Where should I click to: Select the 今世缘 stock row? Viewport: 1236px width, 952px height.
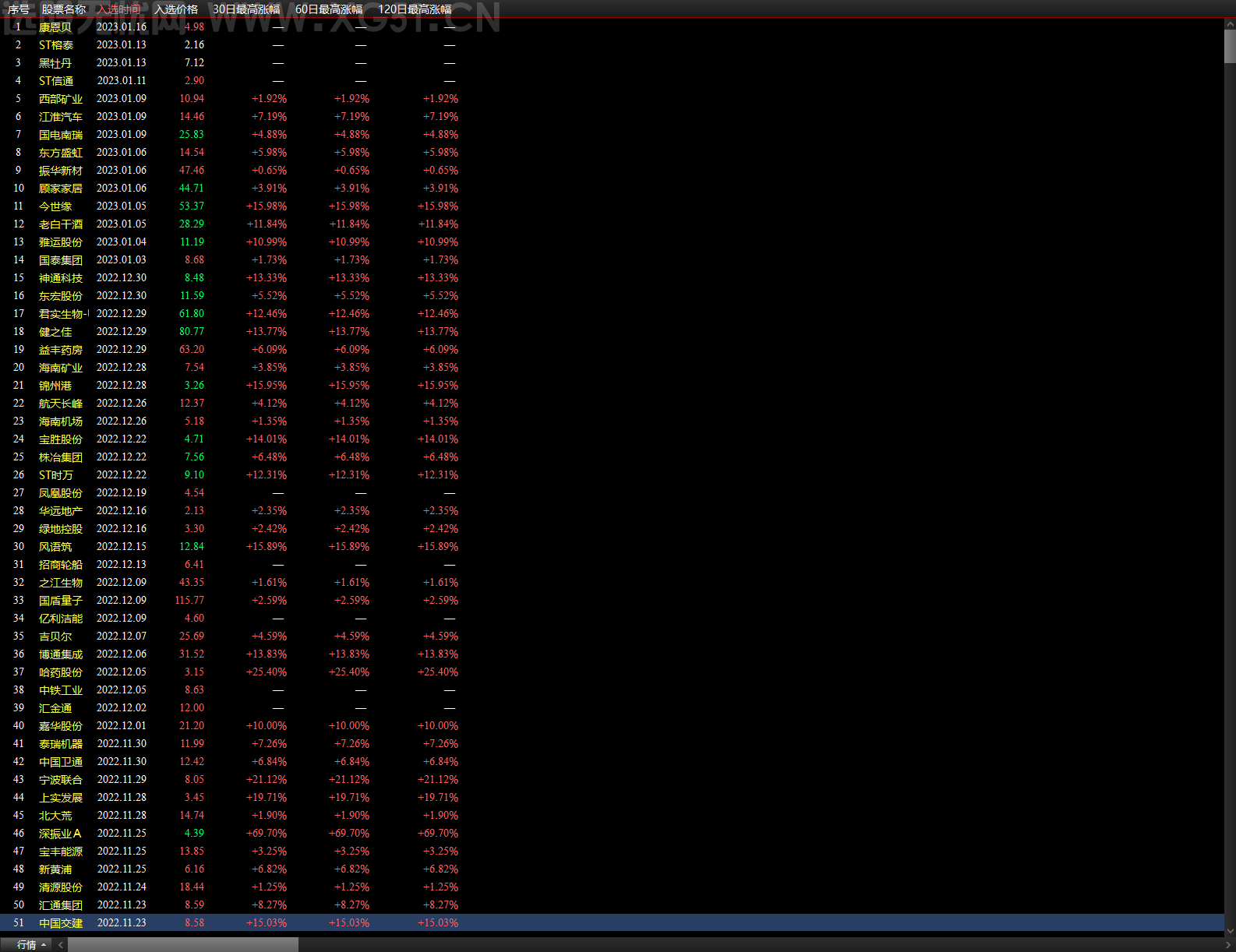click(612, 206)
